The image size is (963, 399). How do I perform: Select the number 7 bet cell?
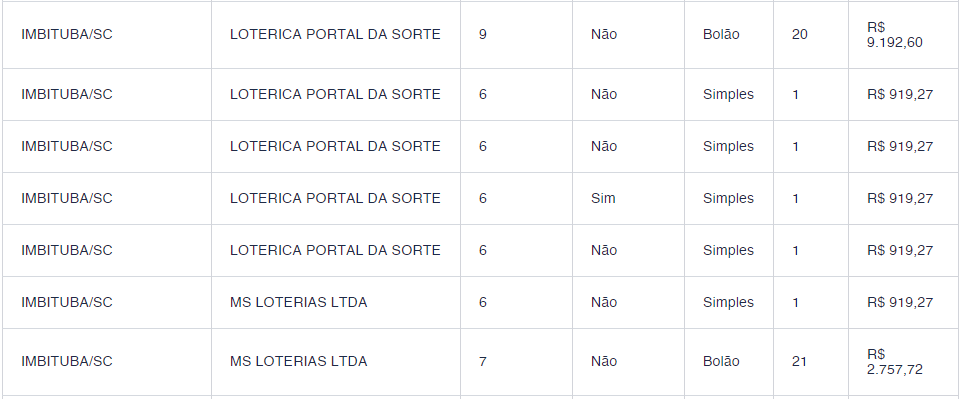[483, 362]
